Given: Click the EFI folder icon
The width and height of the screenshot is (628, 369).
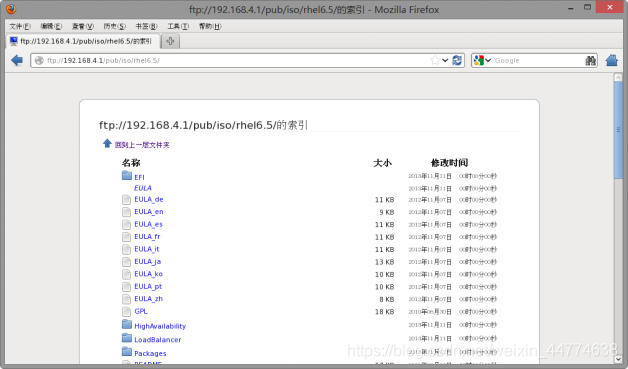Looking at the screenshot, I should point(127,175).
